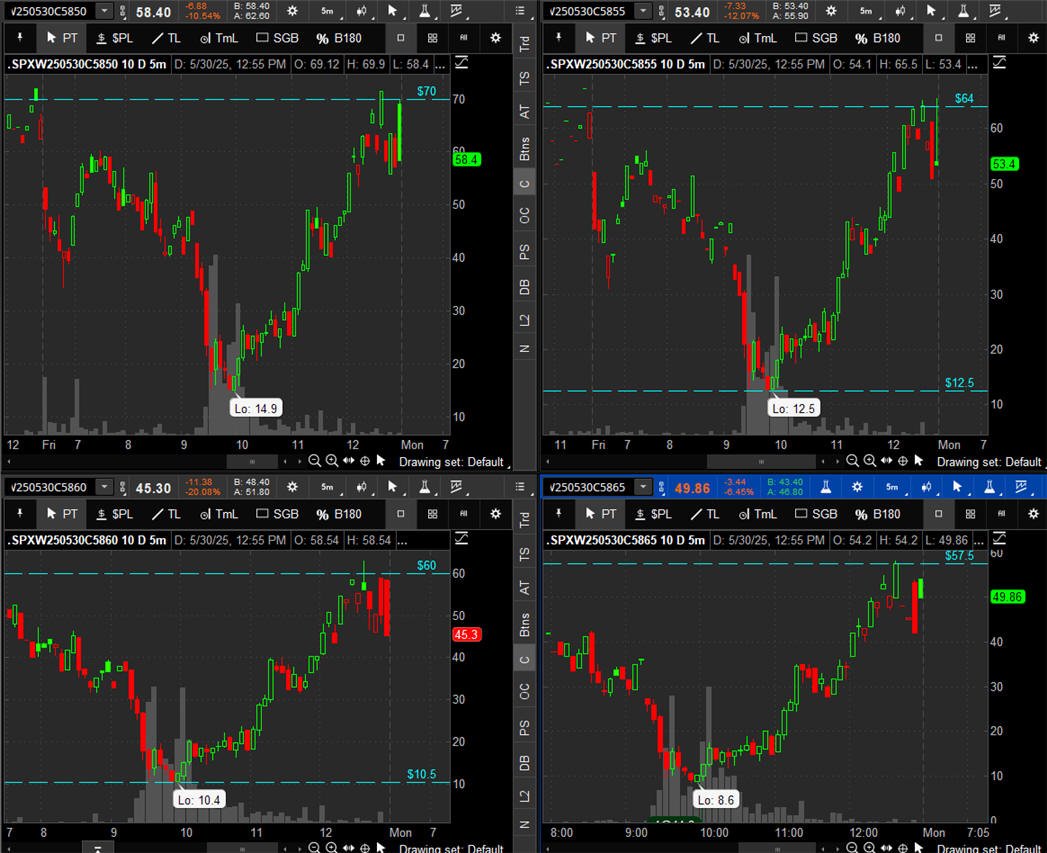Open the TS side tab of upper sidebar
This screenshot has width=1047, height=853.
tap(525, 78)
